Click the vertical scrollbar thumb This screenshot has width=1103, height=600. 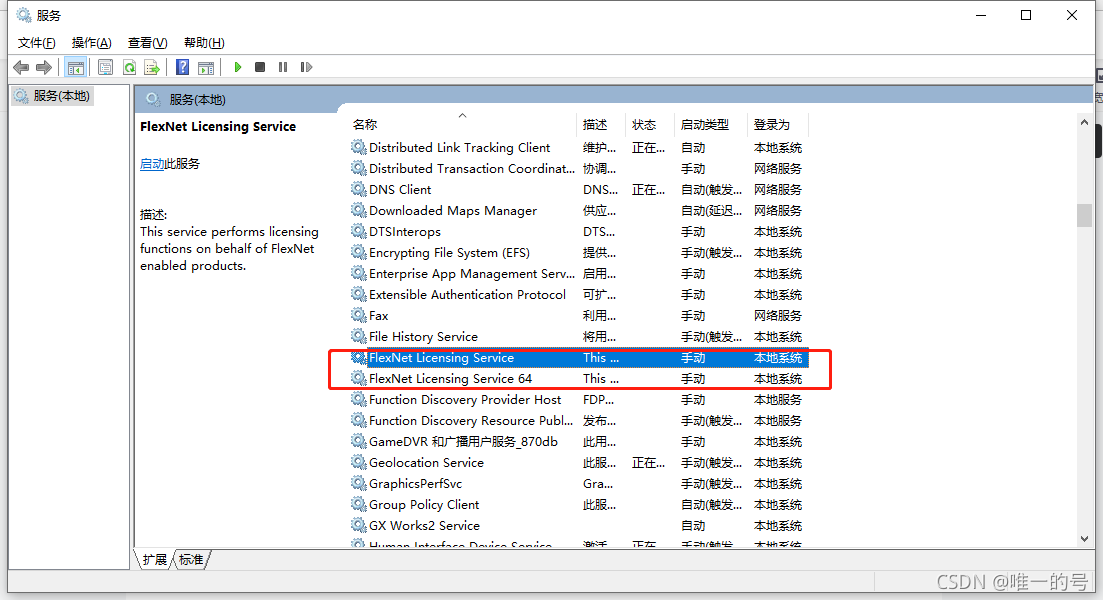1084,215
